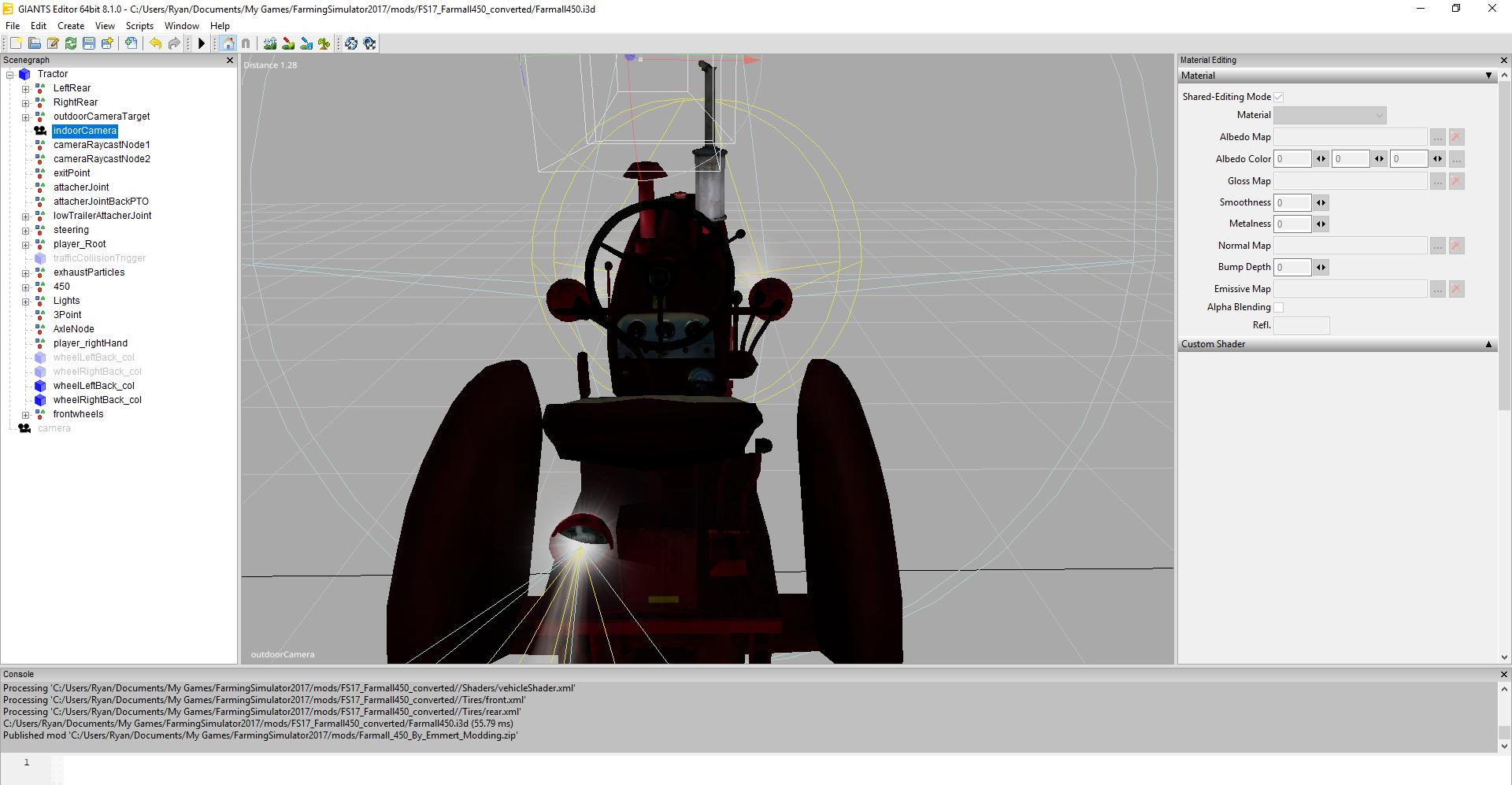Enable the Alpha Blending checkbox

1278,307
